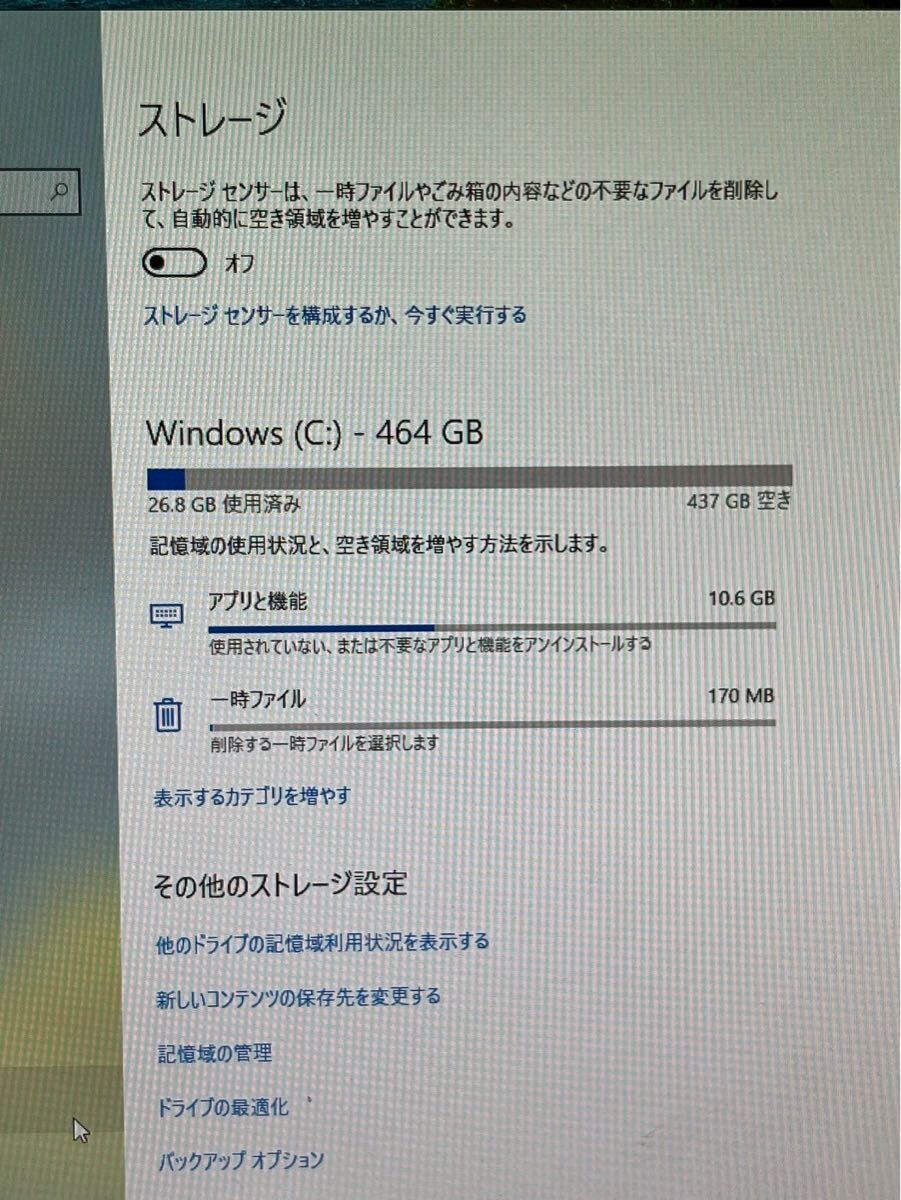Click the temporary files trash can icon
Image resolution: width=901 pixels, height=1200 pixels.
[167, 714]
